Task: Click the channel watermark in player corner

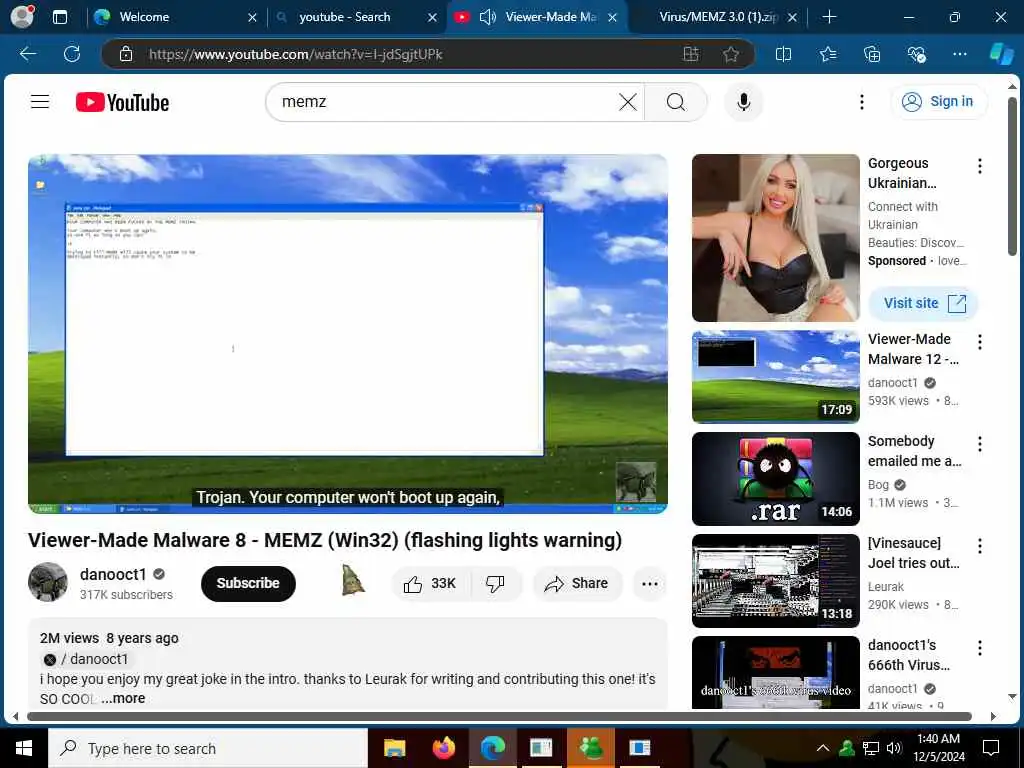Action: (636, 481)
